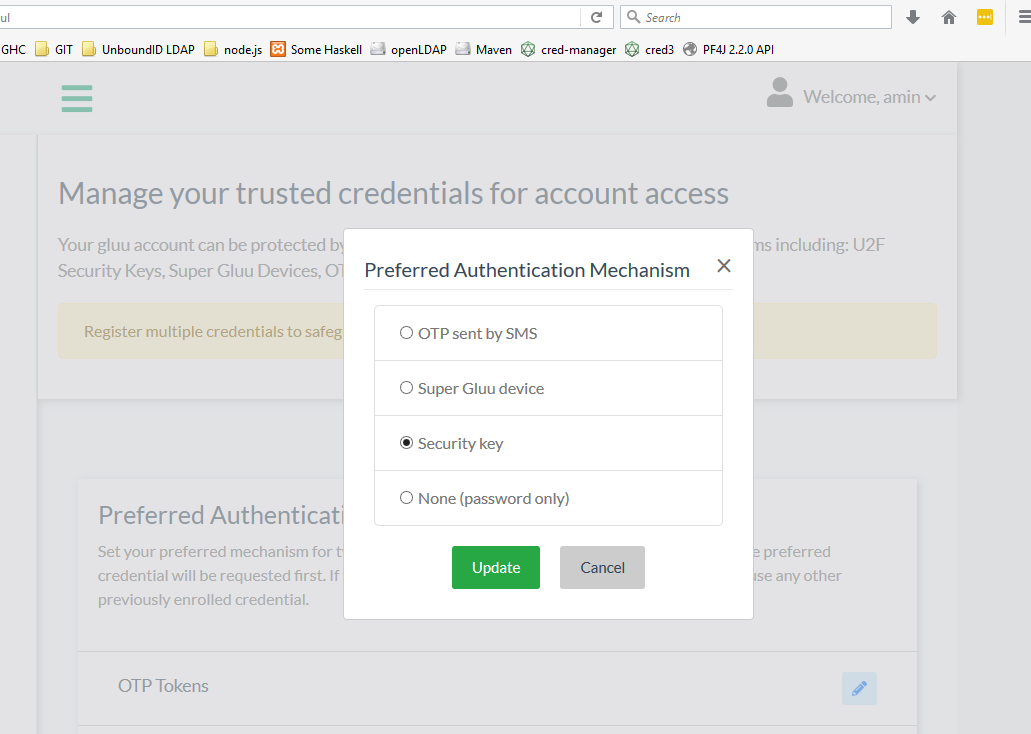
Task: Go to browser home page icon
Action: pos(949,17)
